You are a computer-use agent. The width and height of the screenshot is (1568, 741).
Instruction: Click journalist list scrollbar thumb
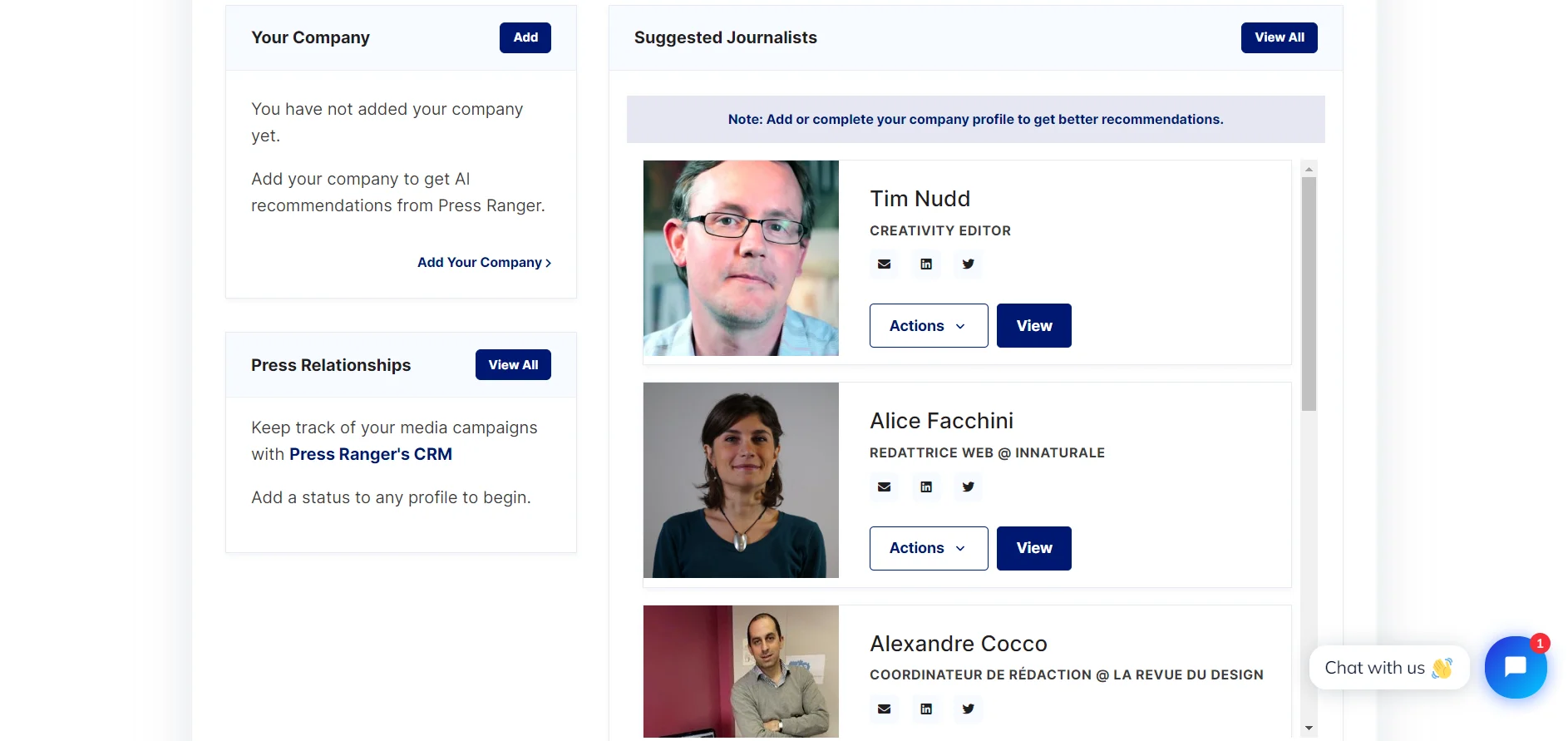click(x=1309, y=294)
